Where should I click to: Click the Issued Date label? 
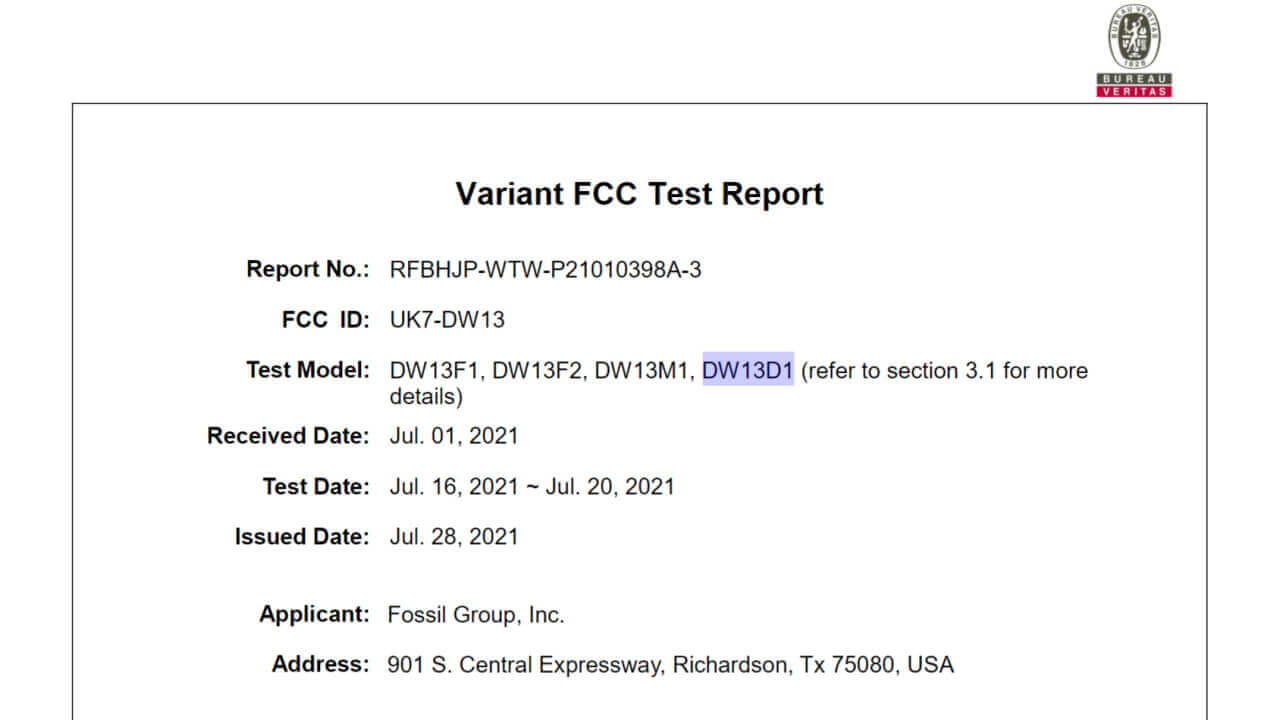pyautogui.click(x=301, y=537)
